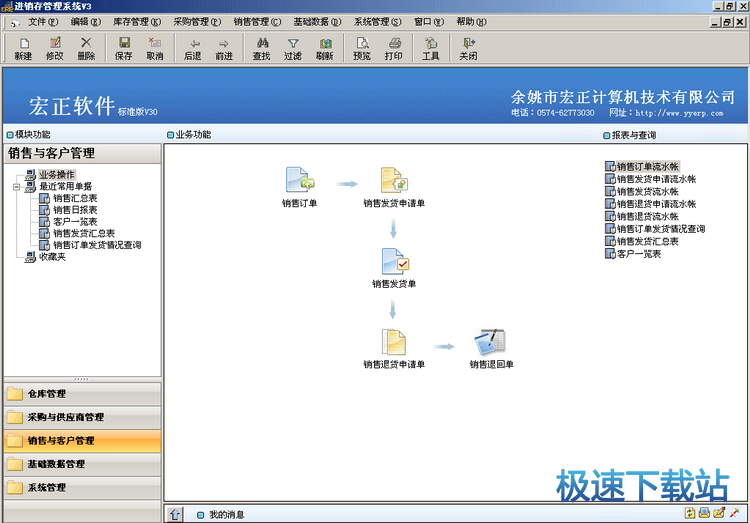The width and height of the screenshot is (750, 523).
Task: Click the 刷新 (Refresh) toolbar icon
Action: 324,48
